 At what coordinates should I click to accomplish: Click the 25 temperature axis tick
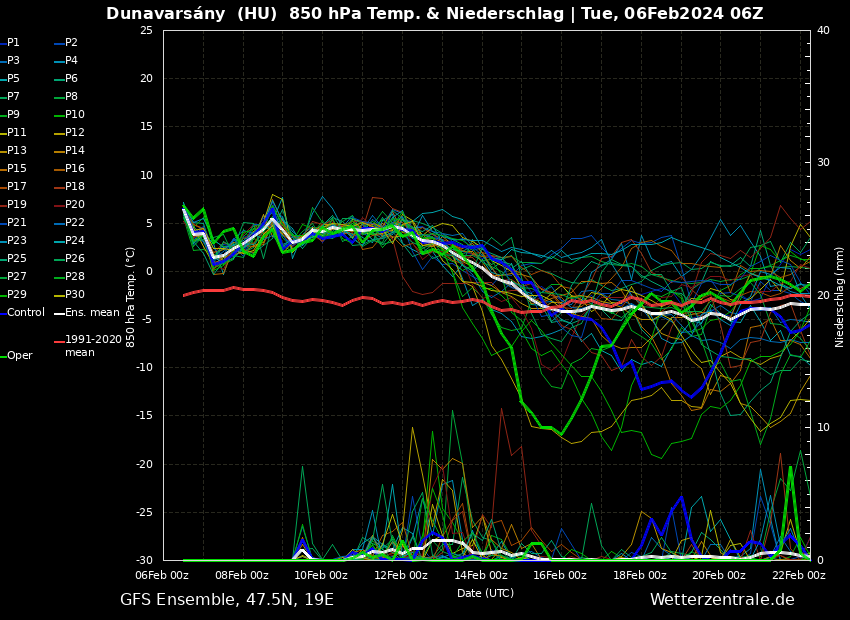coord(146,31)
